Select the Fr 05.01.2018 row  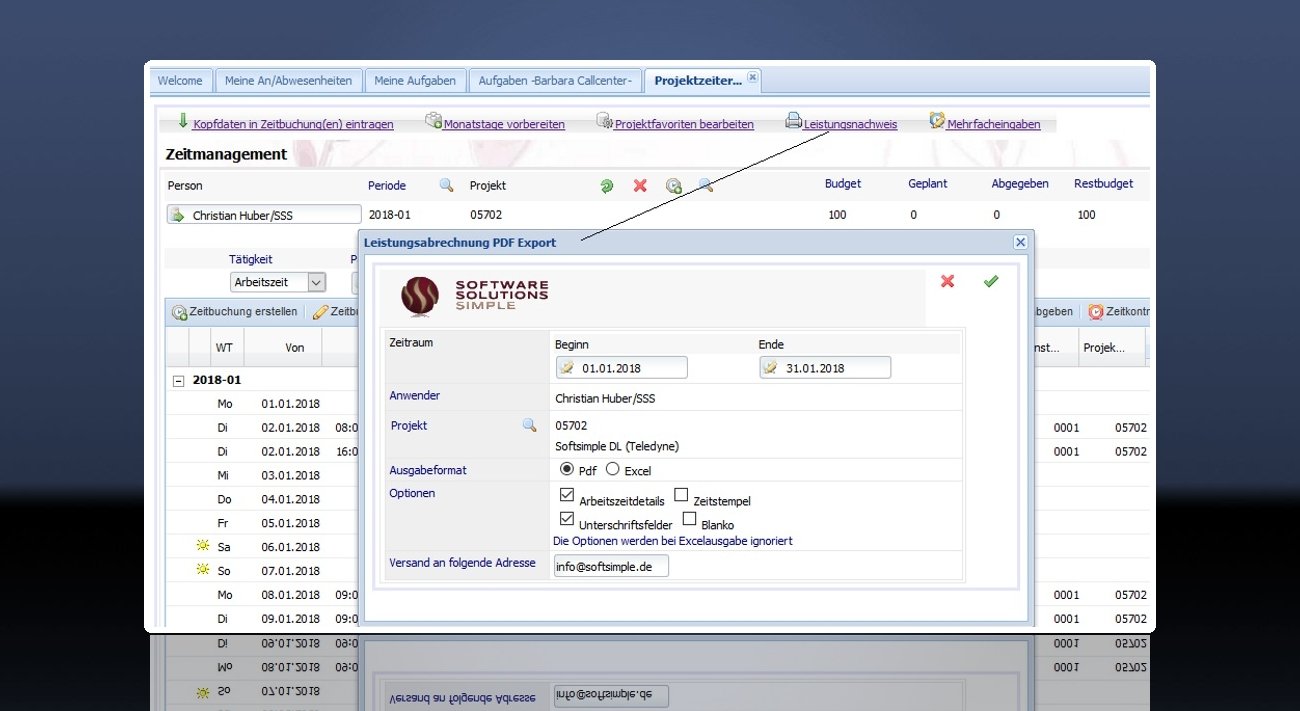click(x=262, y=523)
